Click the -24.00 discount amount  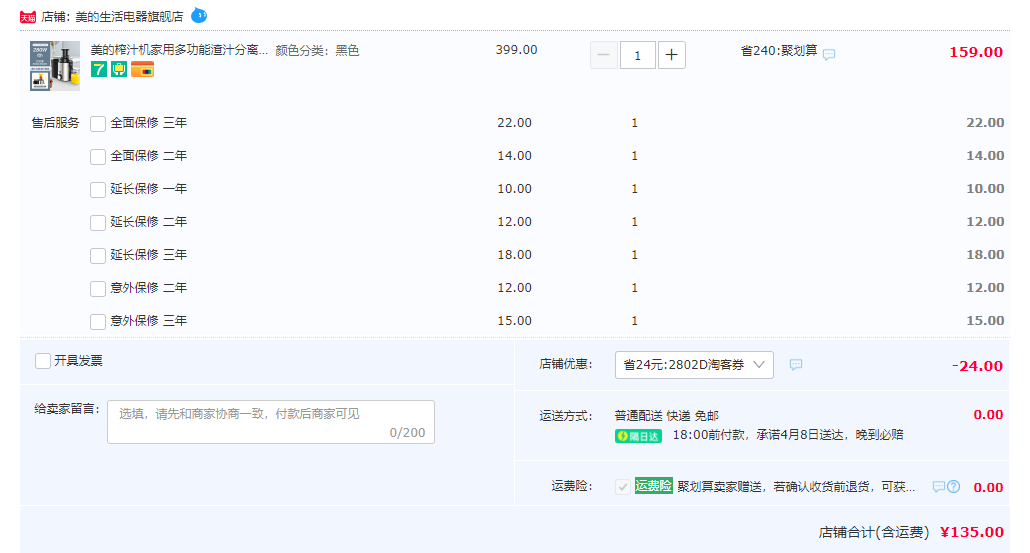(x=977, y=366)
